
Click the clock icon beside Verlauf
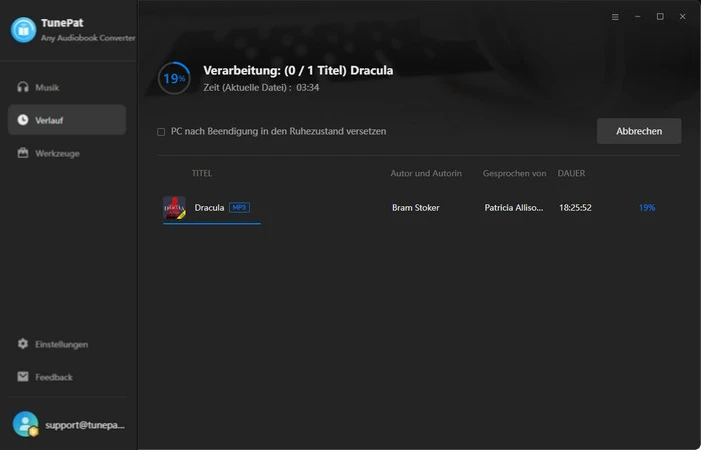coord(23,120)
